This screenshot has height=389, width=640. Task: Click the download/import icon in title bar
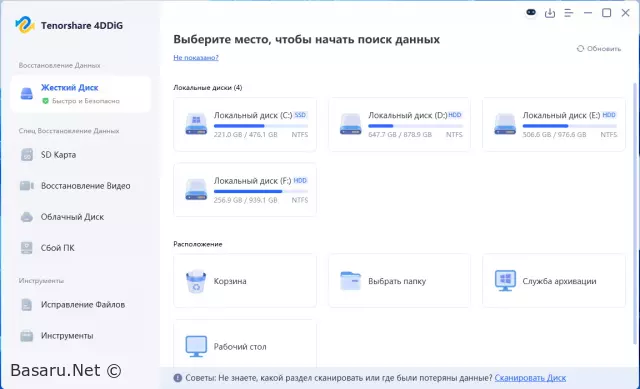550,13
